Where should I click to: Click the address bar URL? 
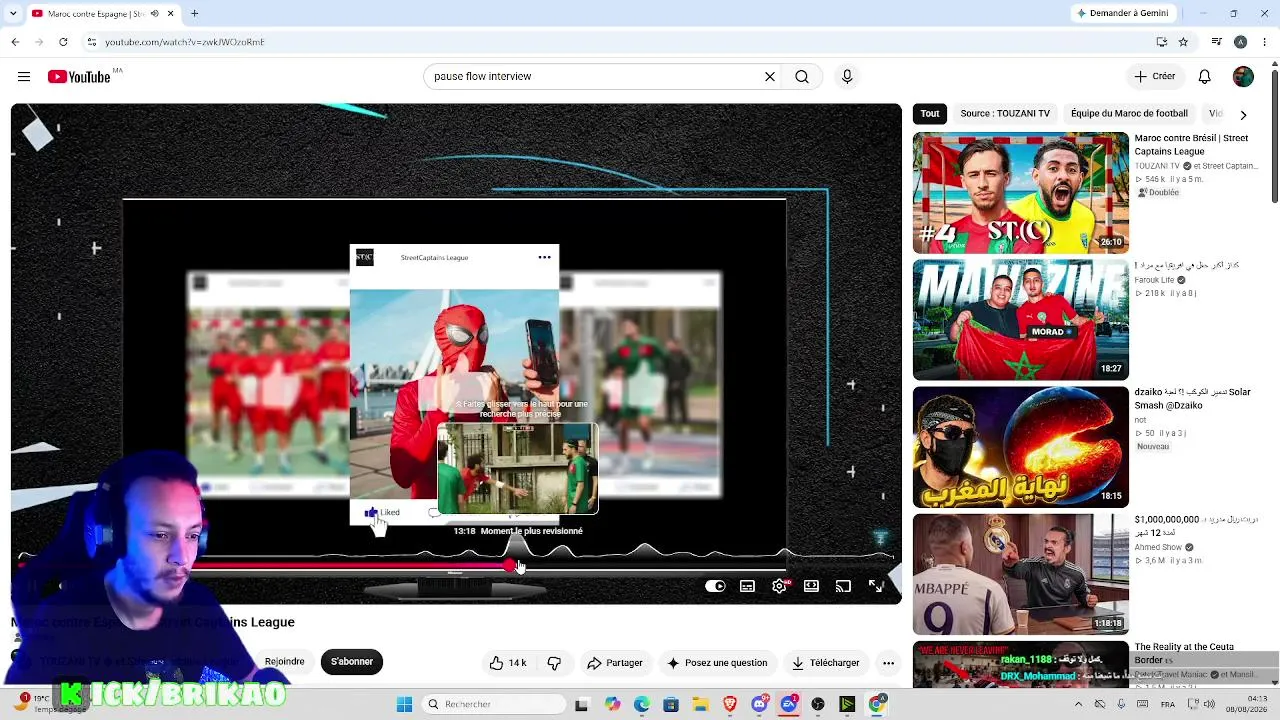point(185,42)
